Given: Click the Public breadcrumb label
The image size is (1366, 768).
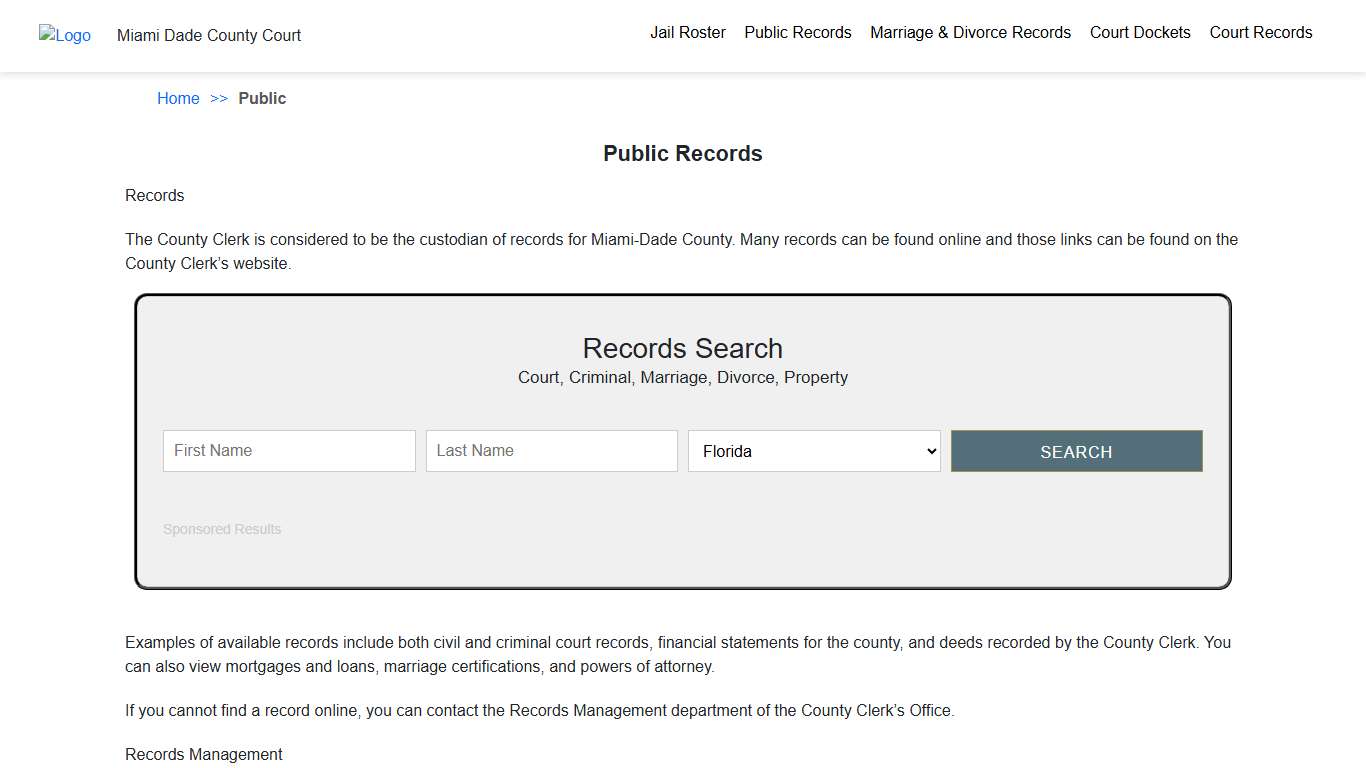Looking at the screenshot, I should [262, 98].
